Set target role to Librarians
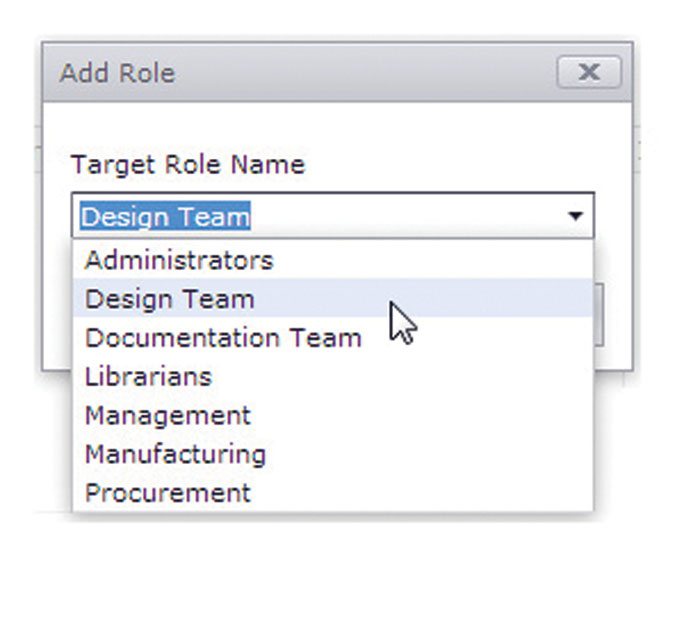 (x=148, y=377)
